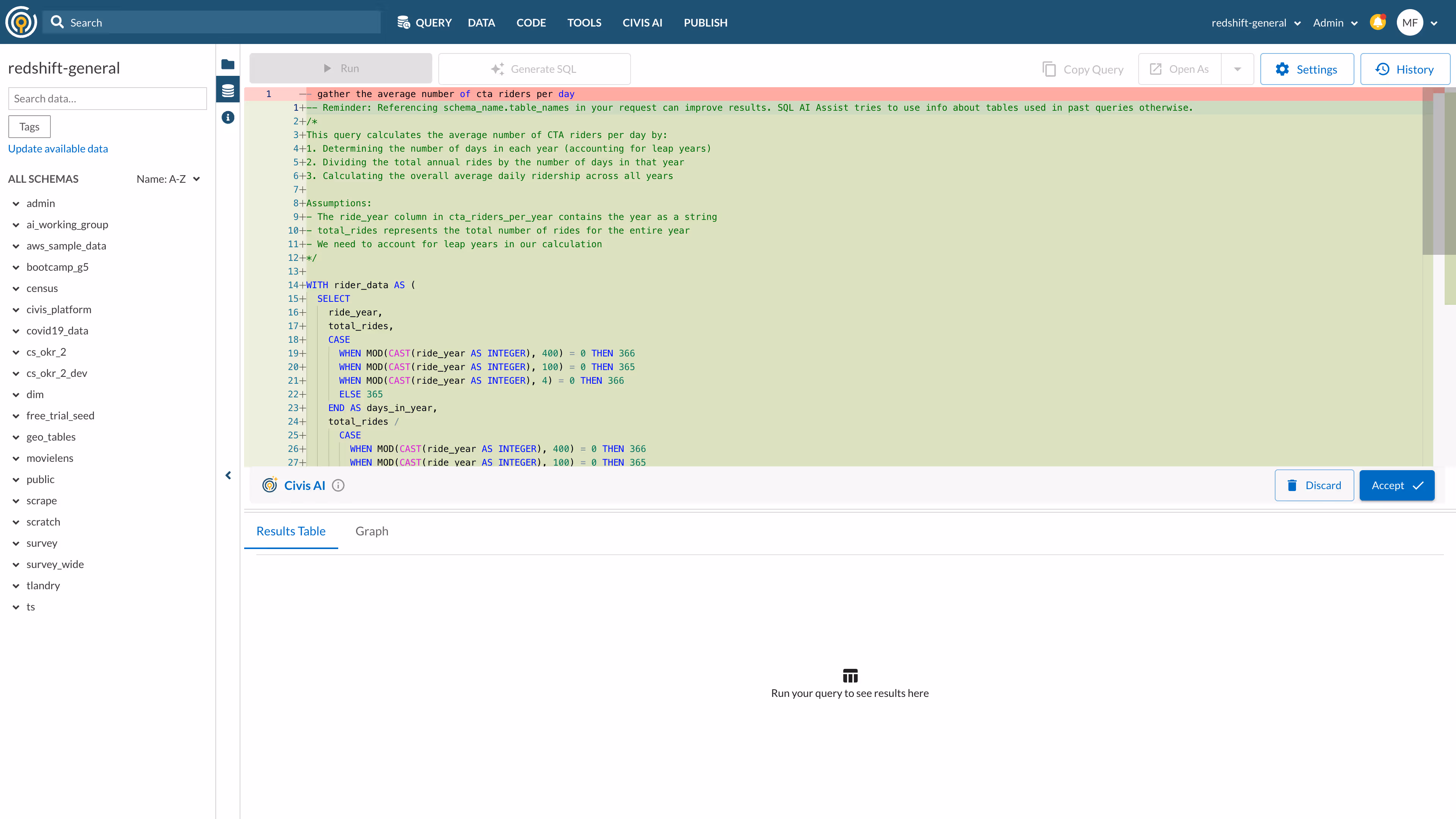The width and height of the screenshot is (1456, 819).
Task: Switch to the Graph tab
Action: pos(371,531)
